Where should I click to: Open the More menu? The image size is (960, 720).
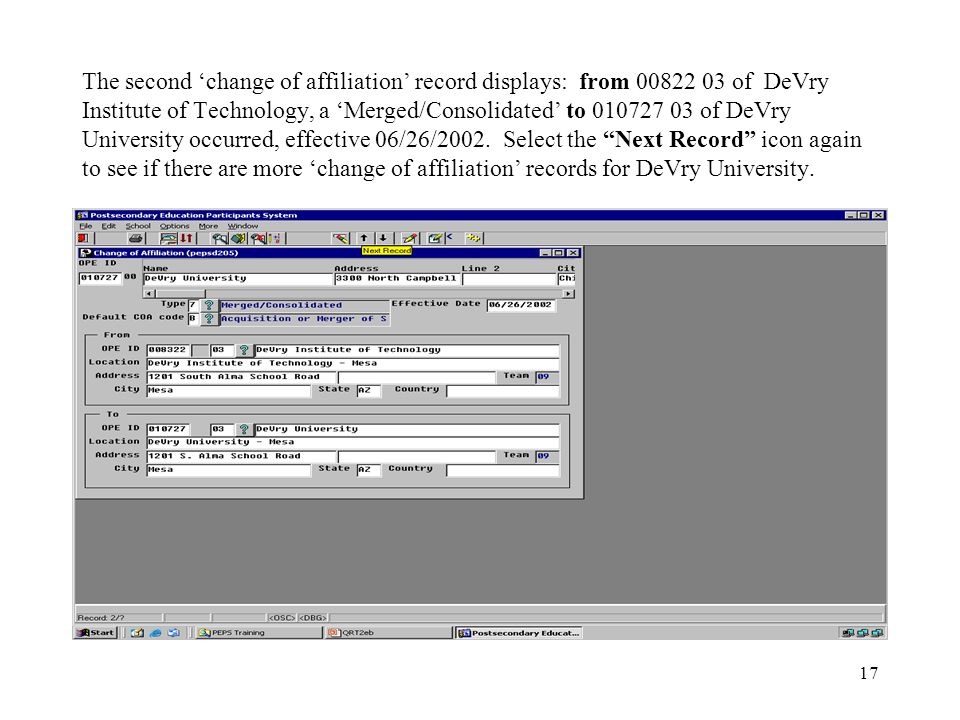(208, 226)
